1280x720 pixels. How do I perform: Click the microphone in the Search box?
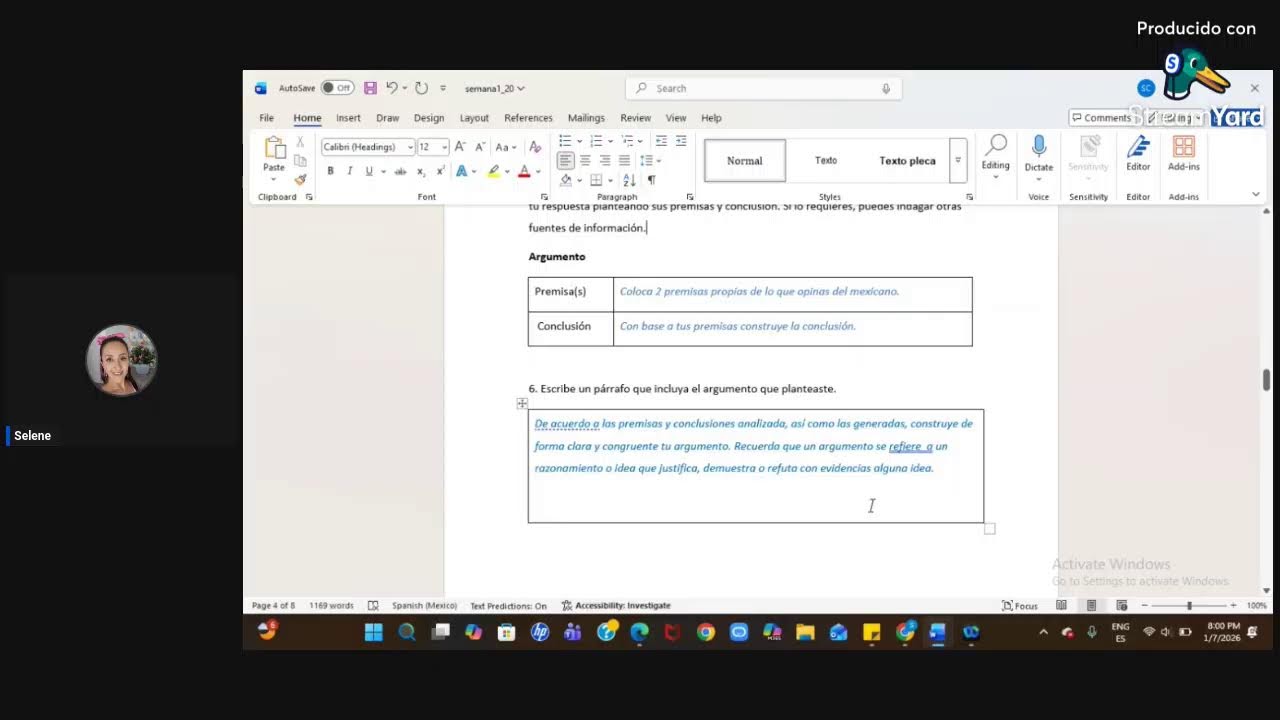point(886,88)
